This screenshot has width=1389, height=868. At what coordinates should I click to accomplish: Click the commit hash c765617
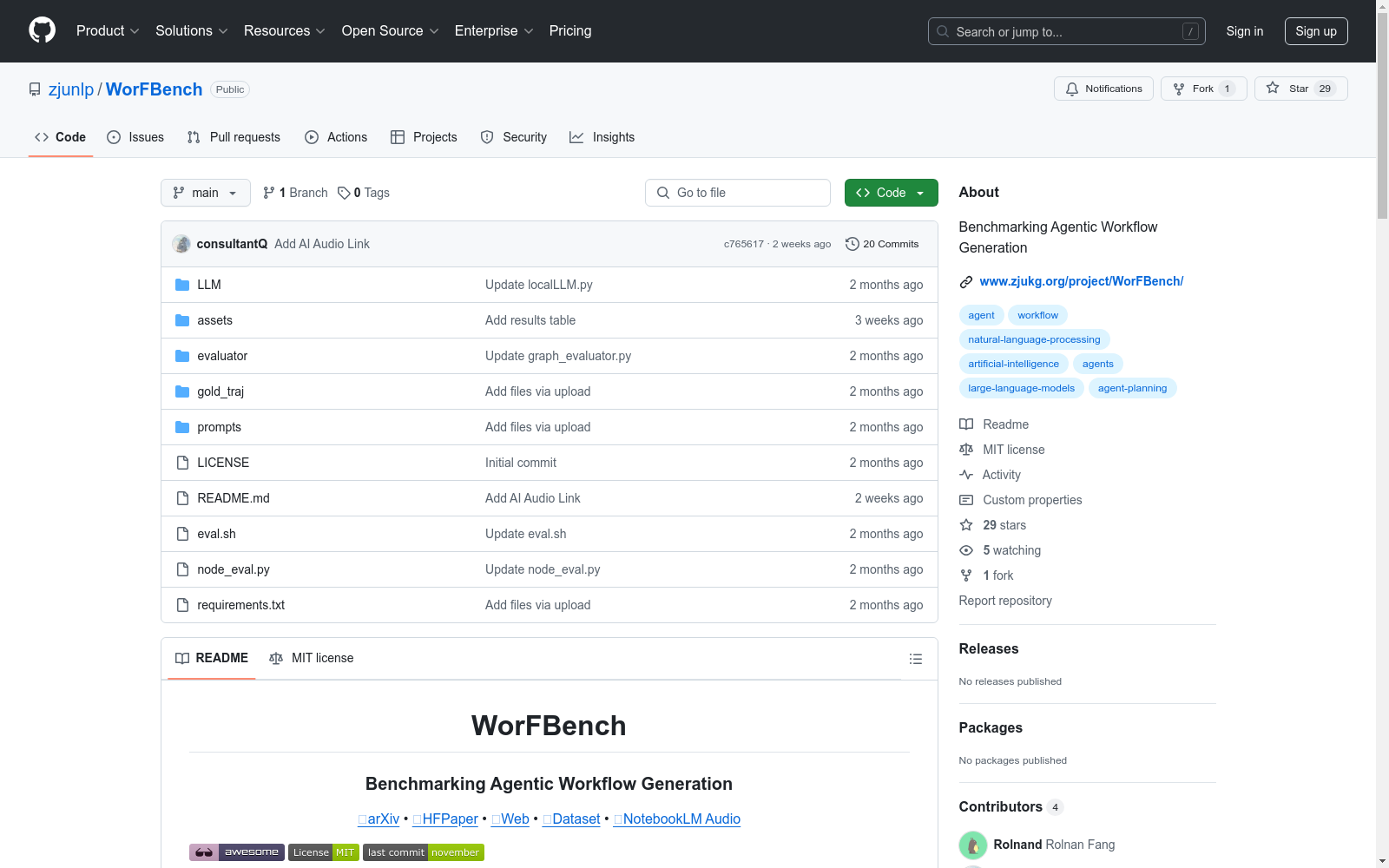click(x=744, y=244)
